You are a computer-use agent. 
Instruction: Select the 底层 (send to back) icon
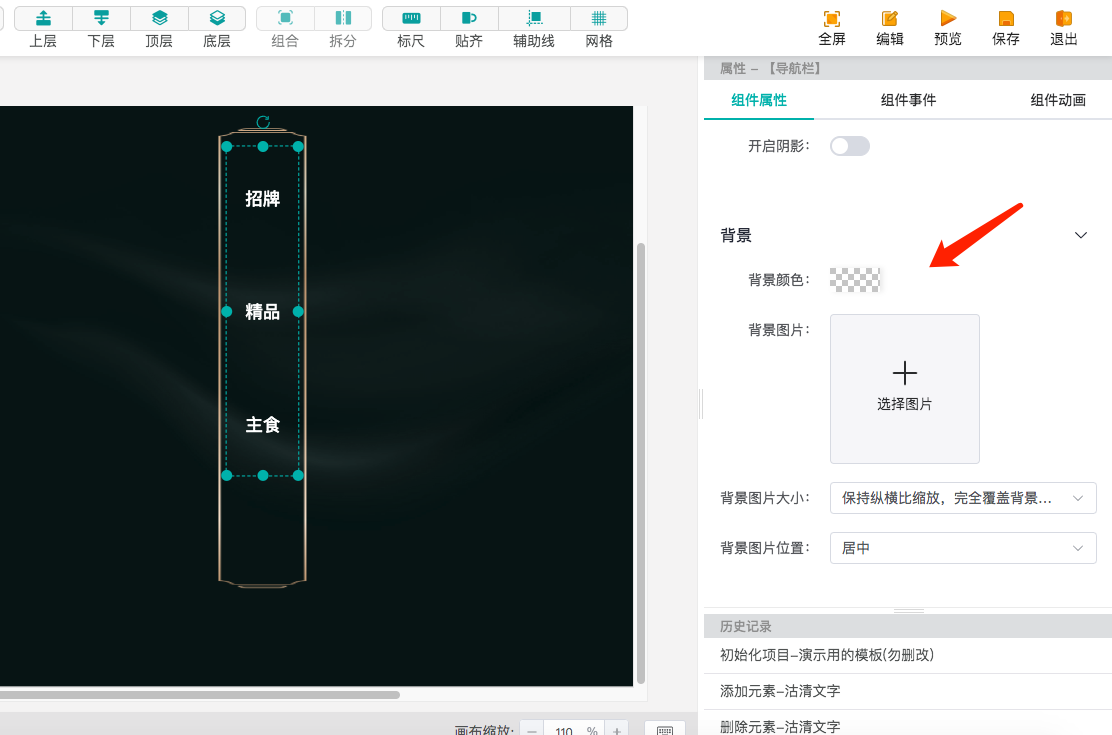(217, 26)
